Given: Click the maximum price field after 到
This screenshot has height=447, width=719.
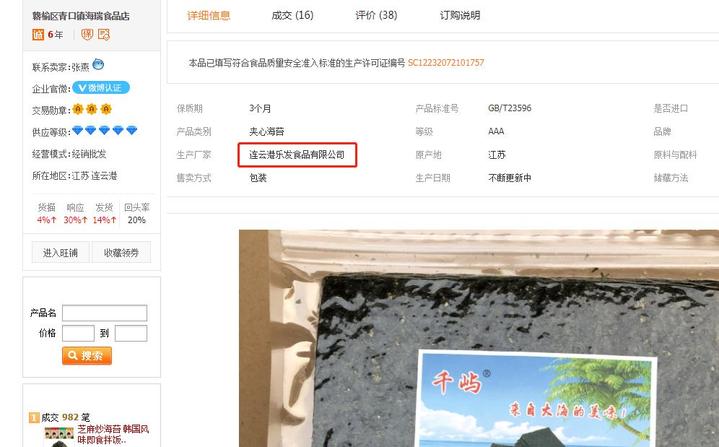Looking at the screenshot, I should [131, 333].
